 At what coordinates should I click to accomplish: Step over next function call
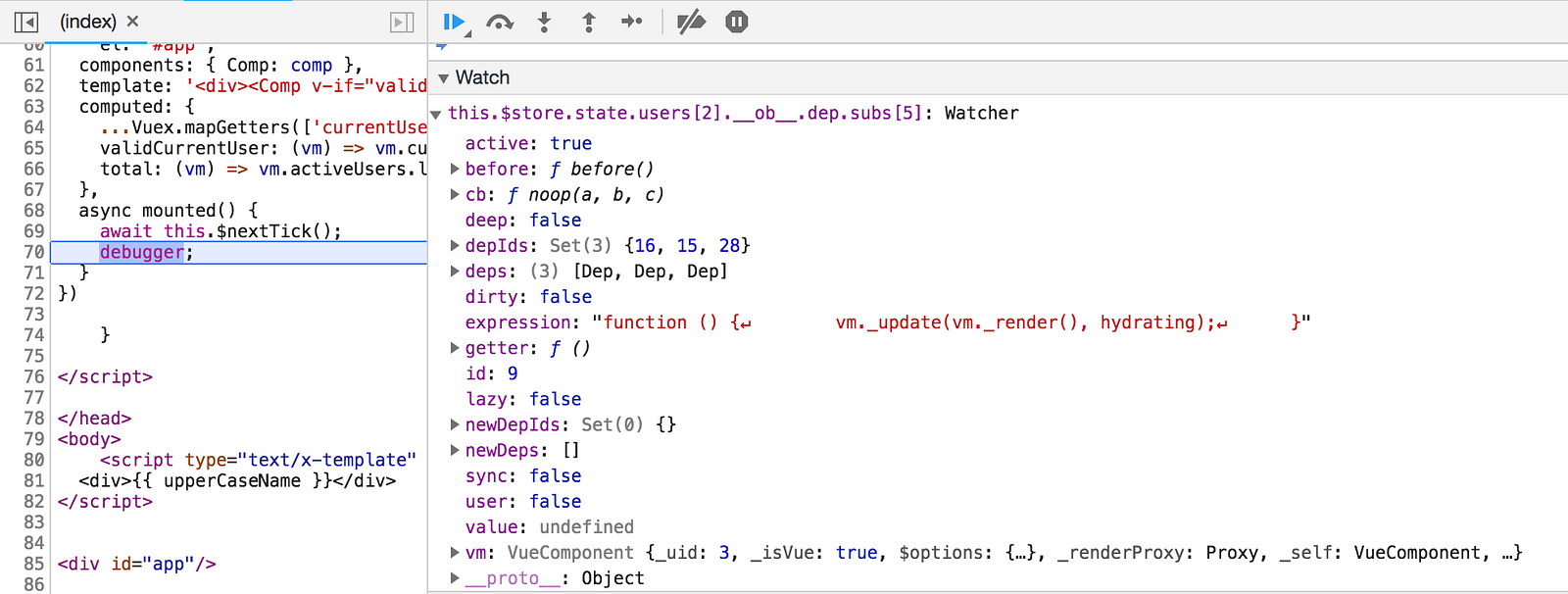[500, 22]
